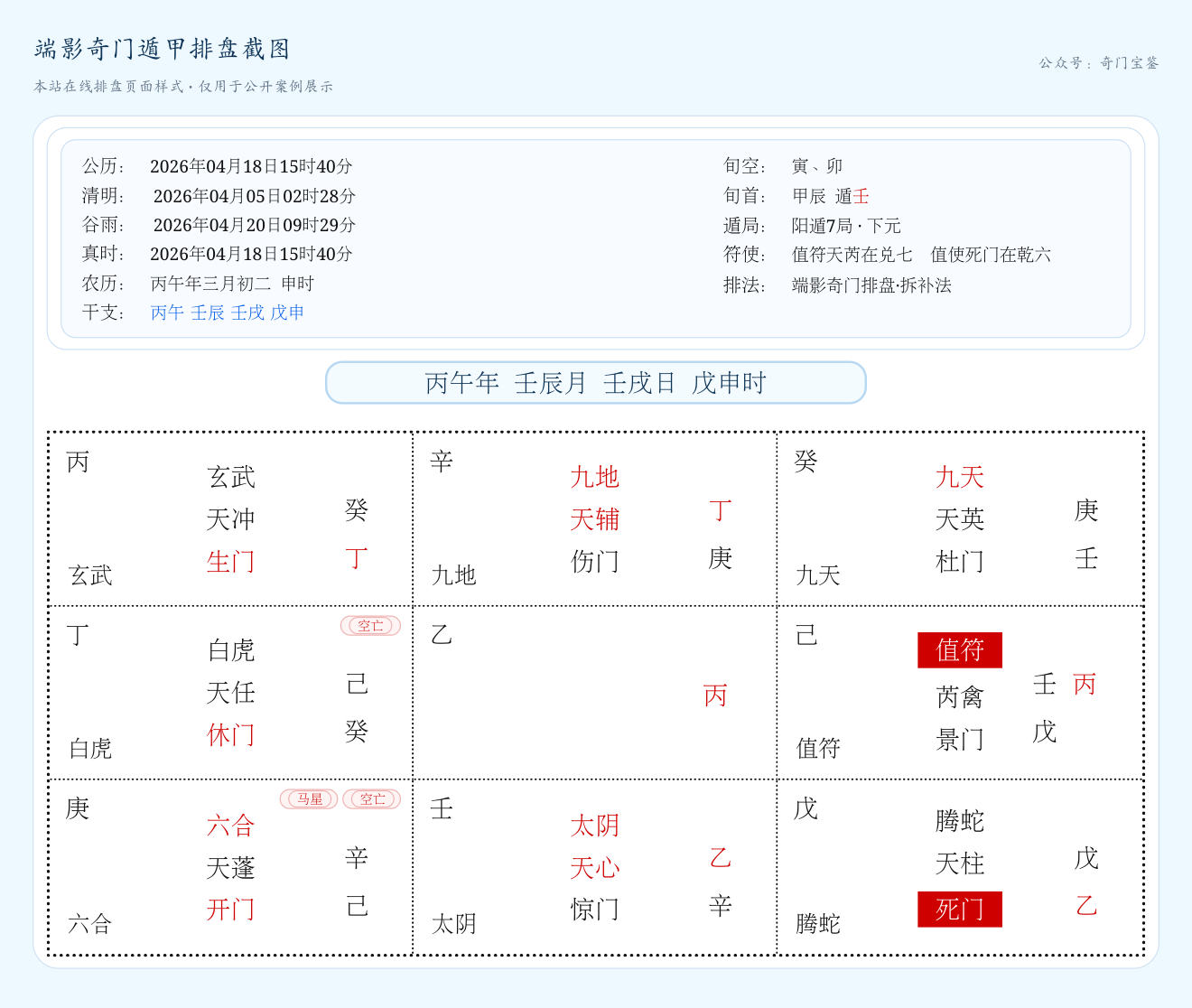Click the text 值使死门在乾六
1192x1008 pixels.
coord(991,255)
